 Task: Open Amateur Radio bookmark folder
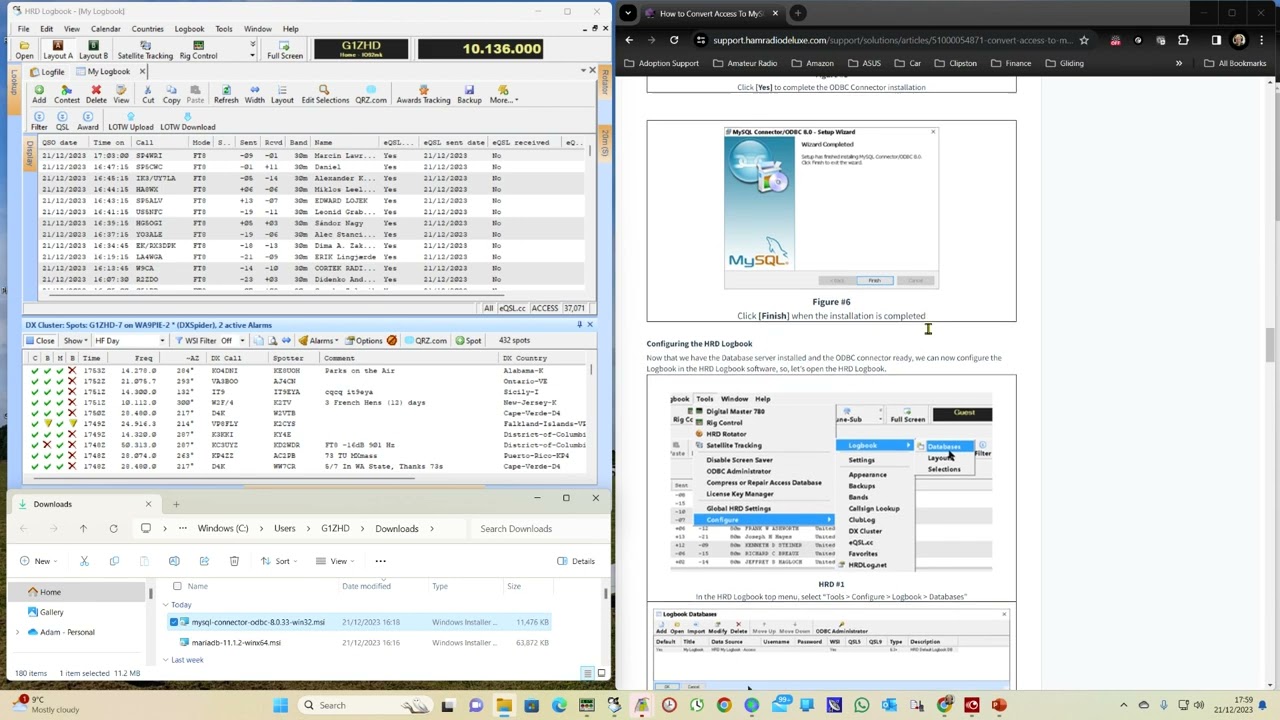745,63
